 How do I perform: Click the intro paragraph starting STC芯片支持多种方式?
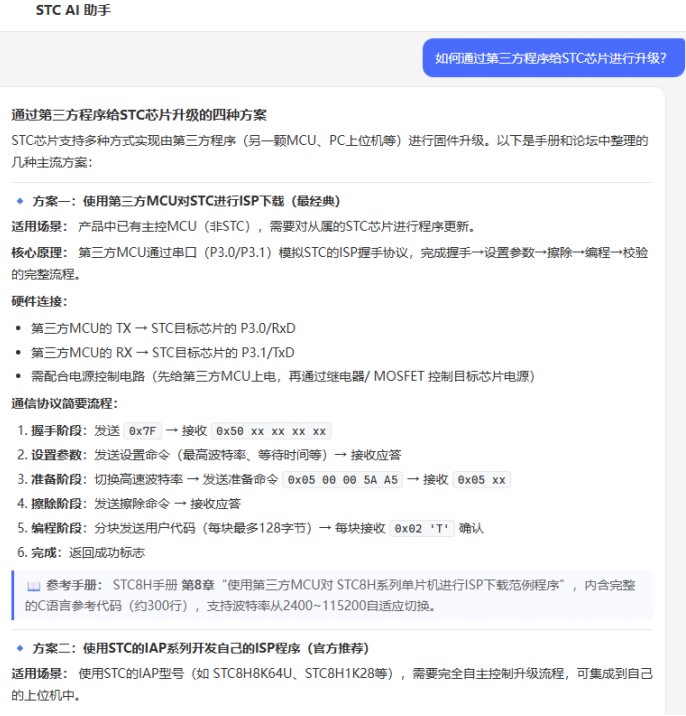pos(330,151)
